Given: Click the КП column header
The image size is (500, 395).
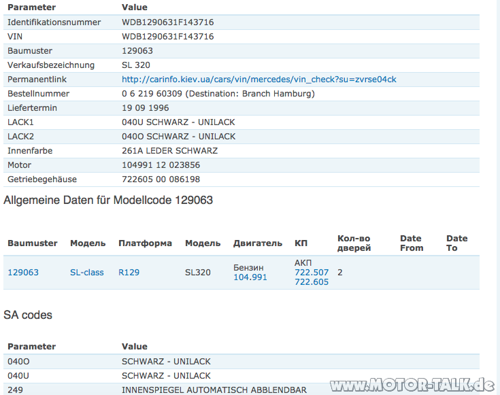Looking at the screenshot, I should coord(301,243).
